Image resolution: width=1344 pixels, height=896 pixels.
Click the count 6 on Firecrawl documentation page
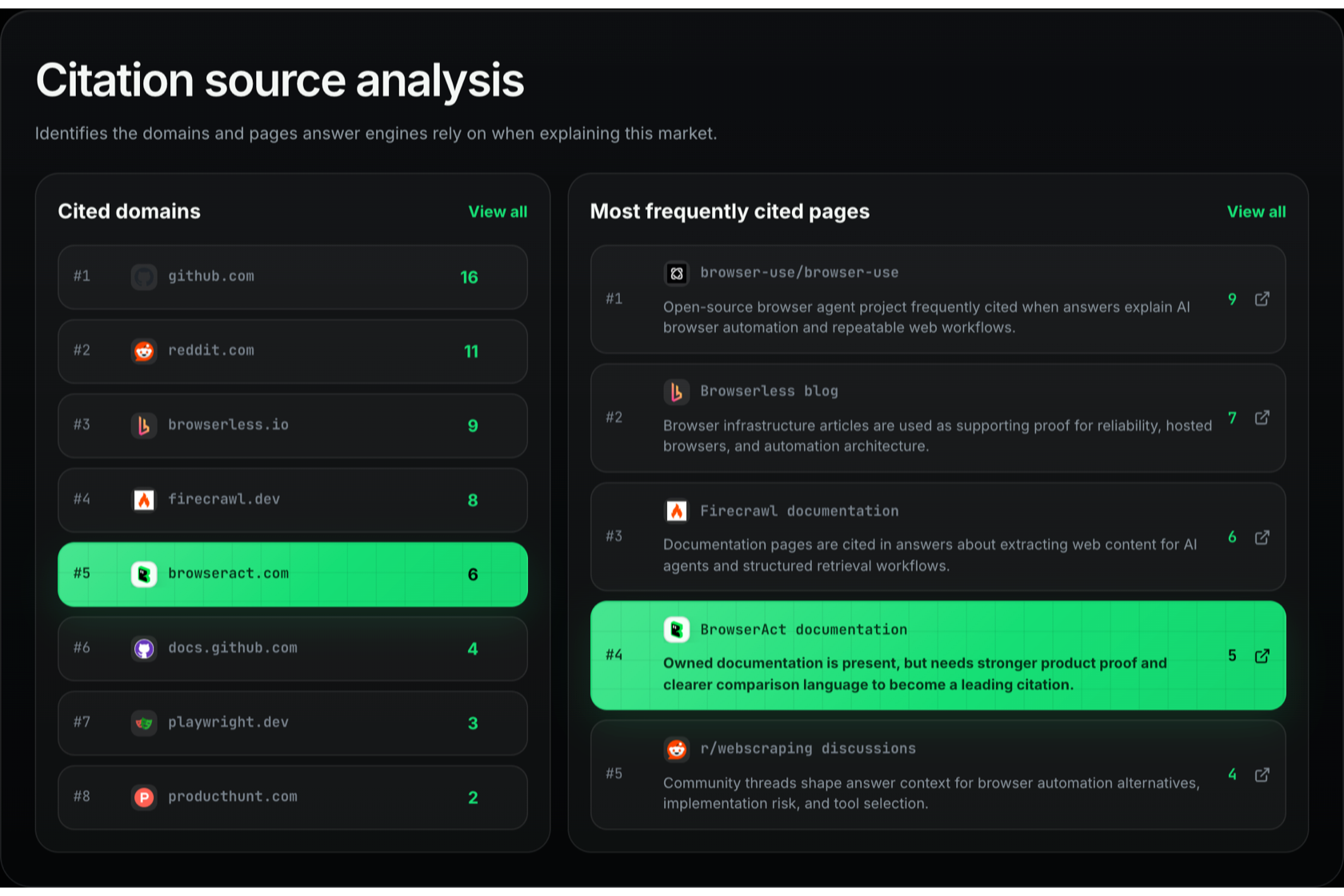click(x=1232, y=537)
